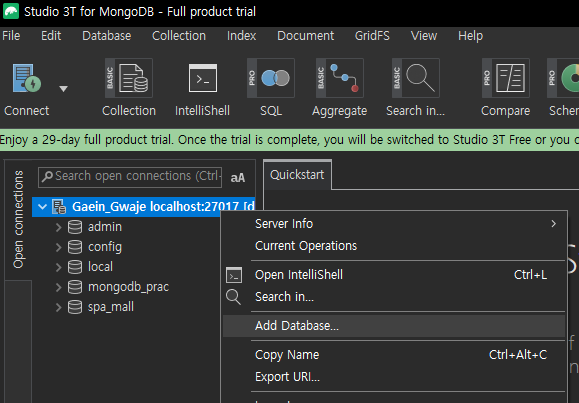The height and width of the screenshot is (403, 579).
Task: Click the Server Info submenu arrow
Action: click(554, 224)
